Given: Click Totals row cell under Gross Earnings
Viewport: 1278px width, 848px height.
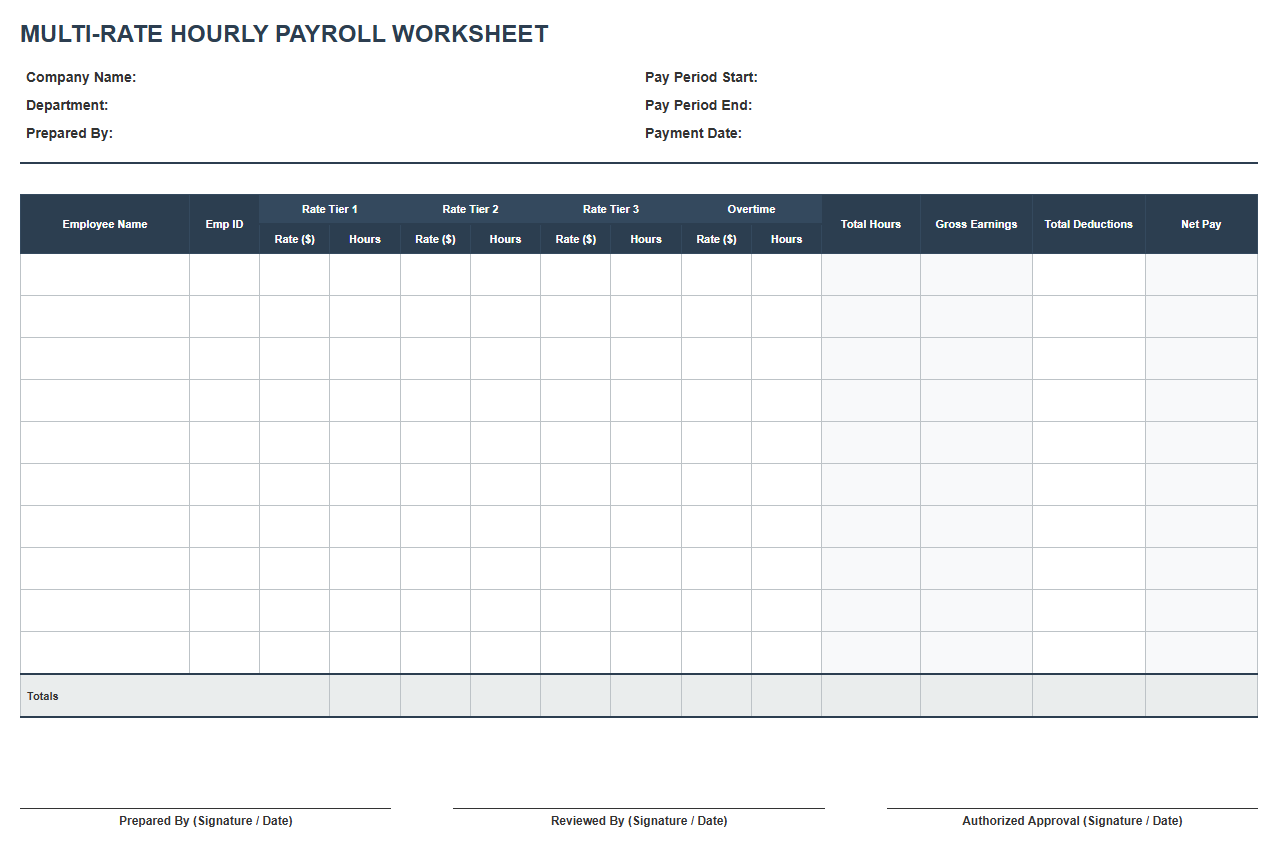Looking at the screenshot, I should [976, 696].
